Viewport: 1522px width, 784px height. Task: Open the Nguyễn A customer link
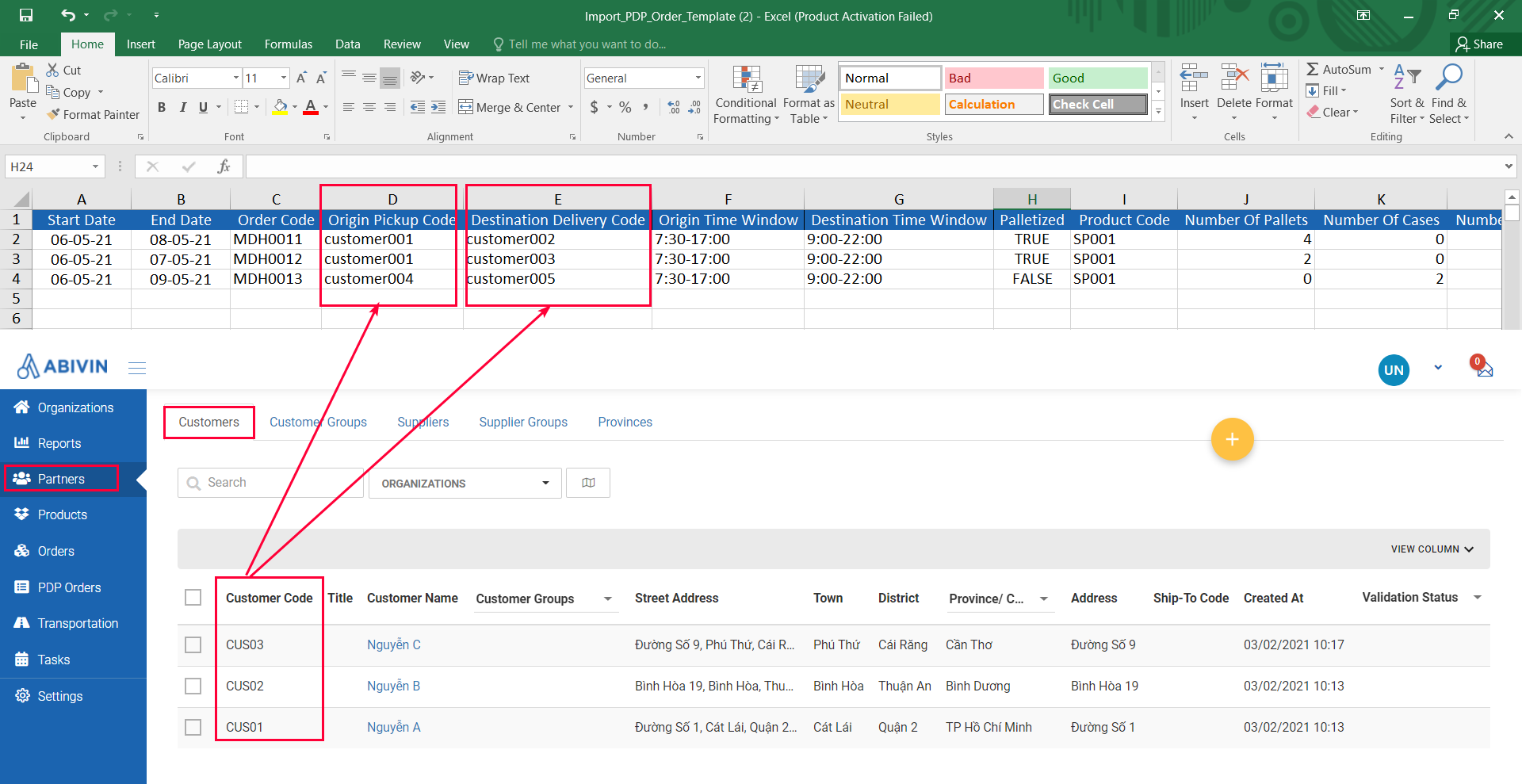[x=393, y=727]
